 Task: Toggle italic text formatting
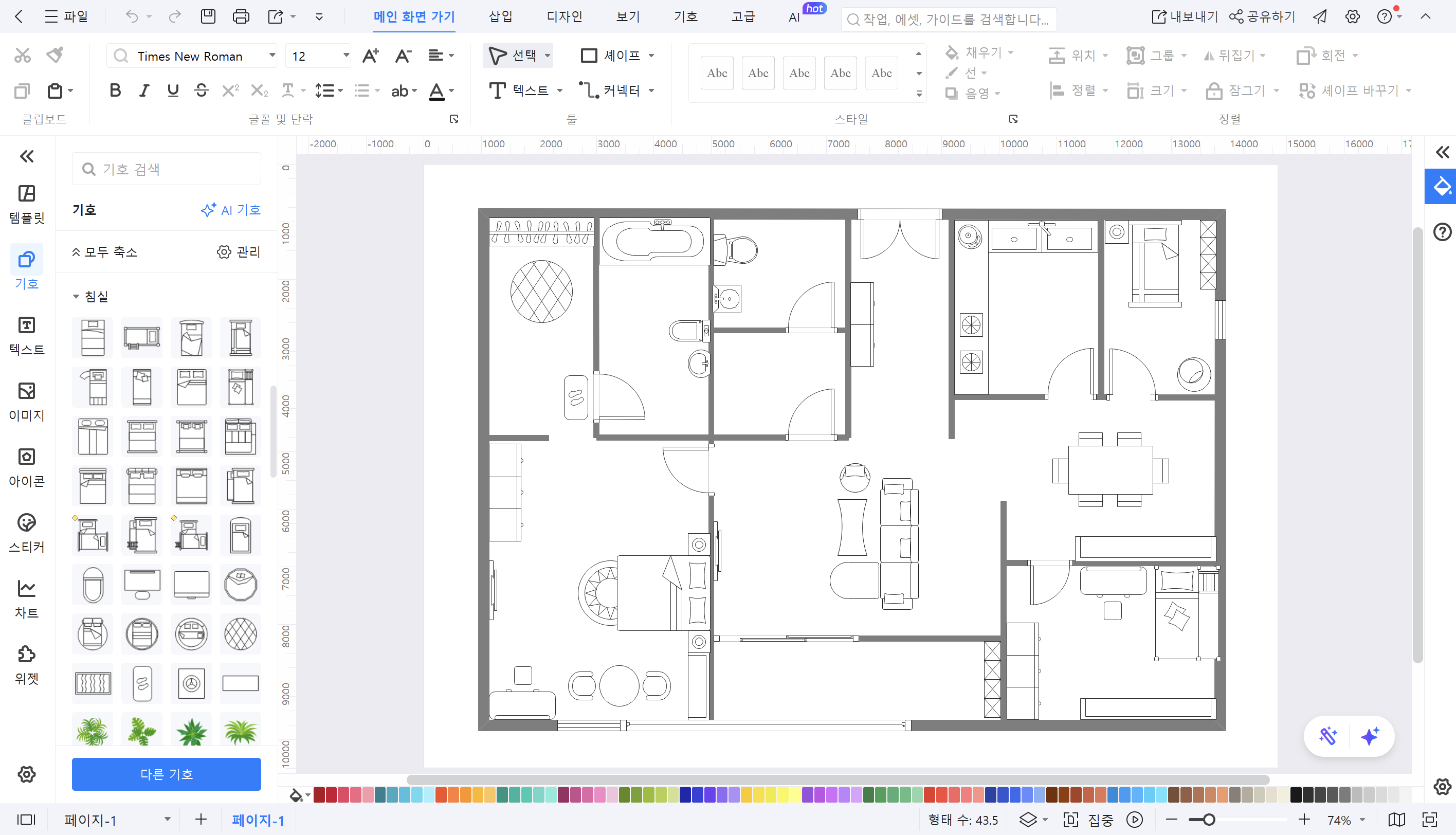pyautogui.click(x=143, y=90)
